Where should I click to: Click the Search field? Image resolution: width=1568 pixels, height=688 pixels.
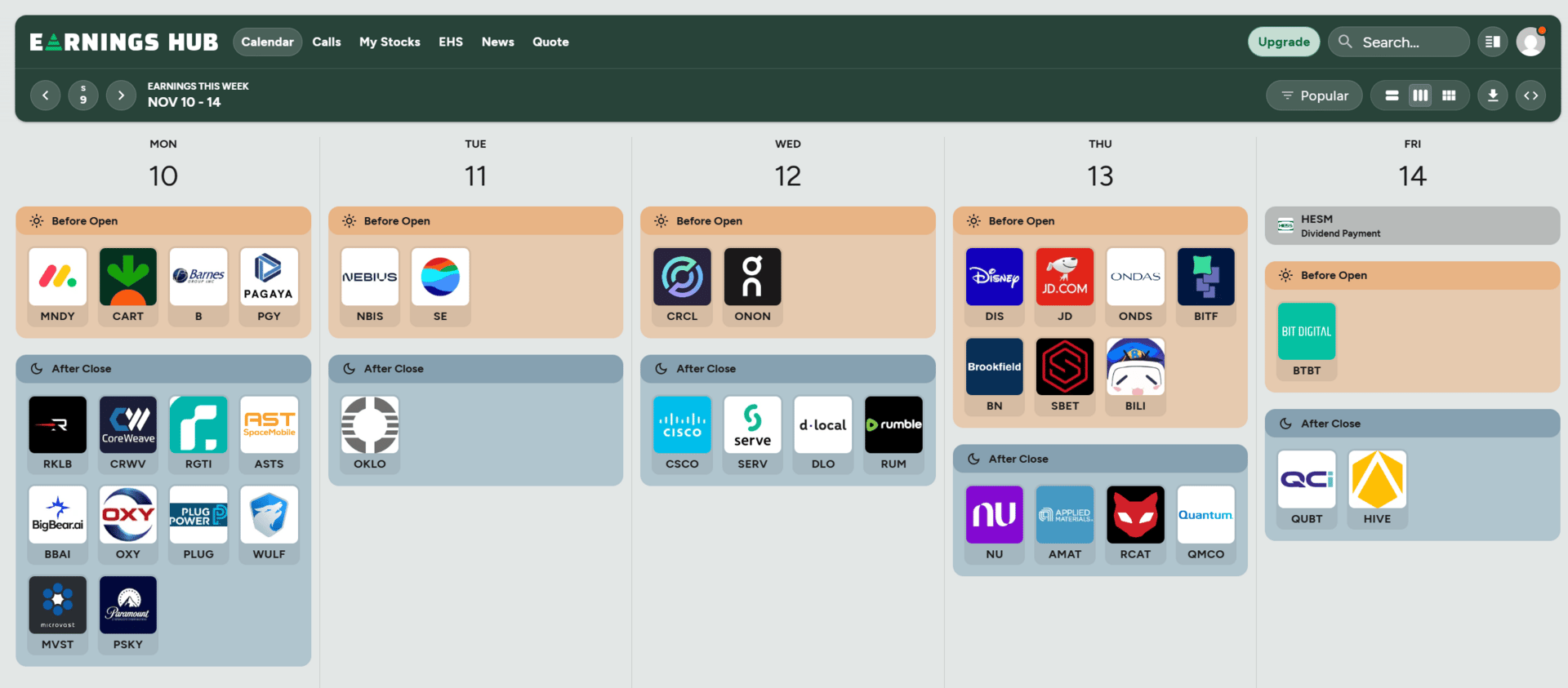tap(1399, 42)
